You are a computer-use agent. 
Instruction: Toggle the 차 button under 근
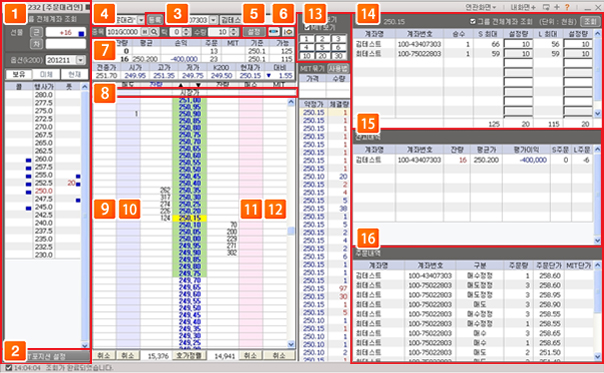tap(37, 44)
